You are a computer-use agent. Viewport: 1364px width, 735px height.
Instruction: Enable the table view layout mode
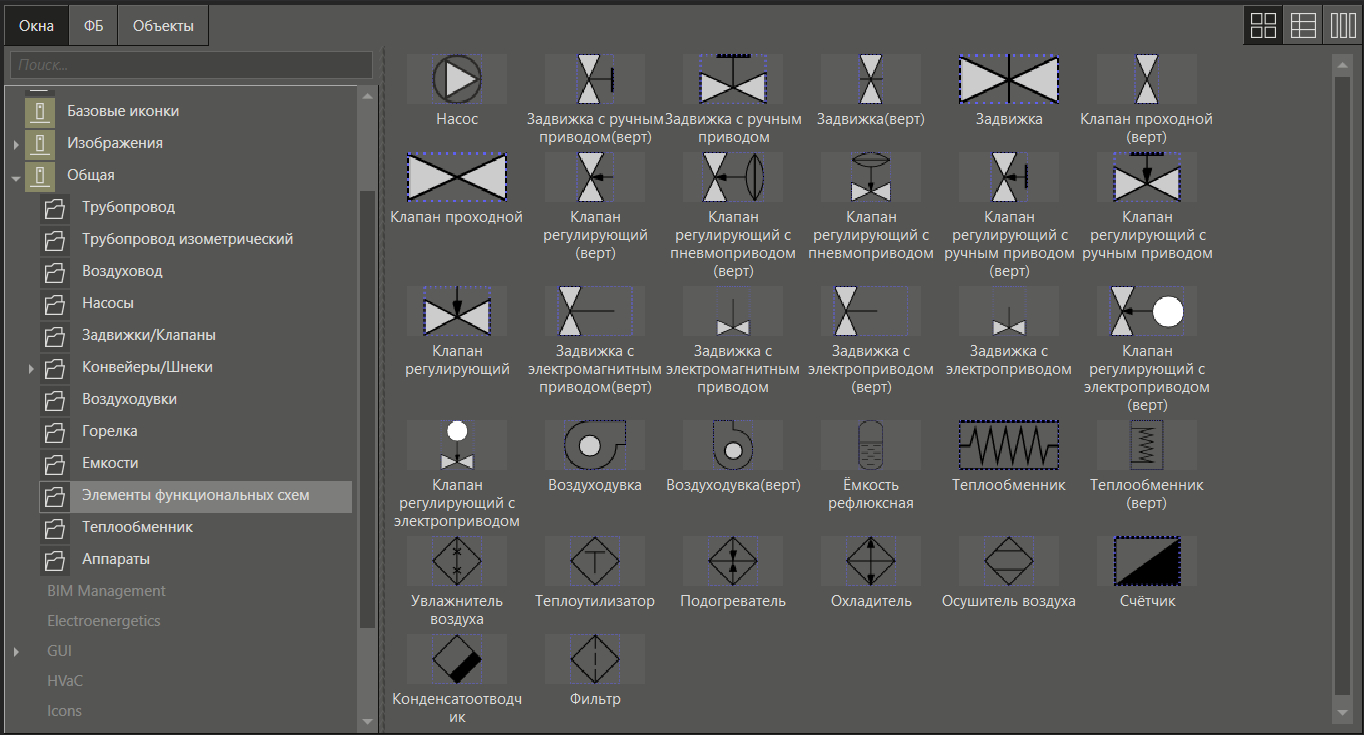pos(1302,24)
